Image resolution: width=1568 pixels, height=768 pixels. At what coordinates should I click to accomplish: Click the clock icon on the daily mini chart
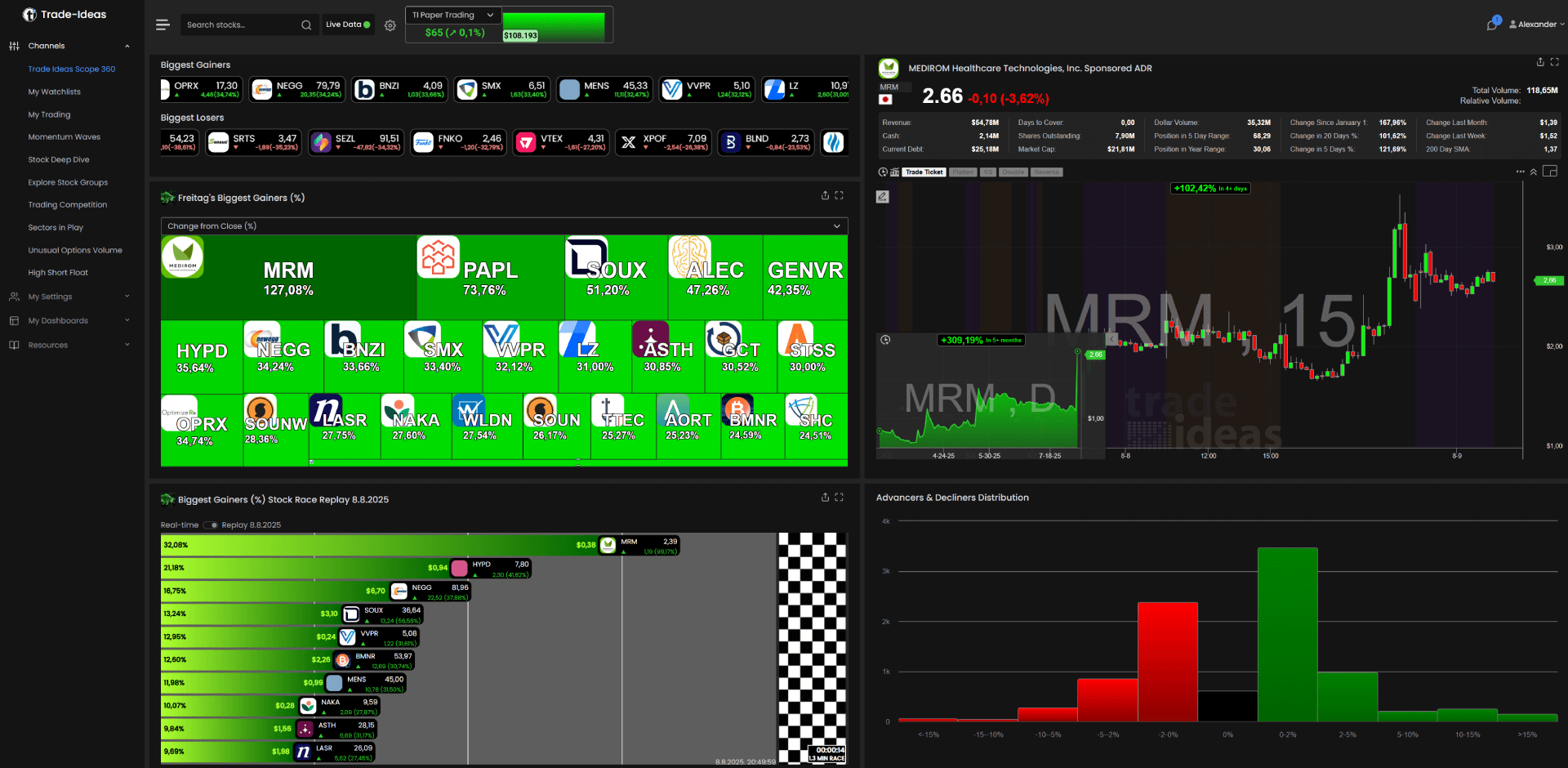[x=885, y=340]
